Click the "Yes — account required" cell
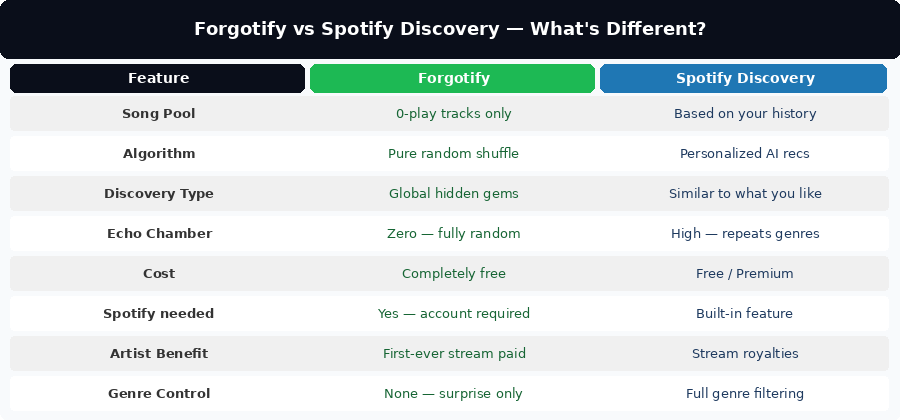 453,314
